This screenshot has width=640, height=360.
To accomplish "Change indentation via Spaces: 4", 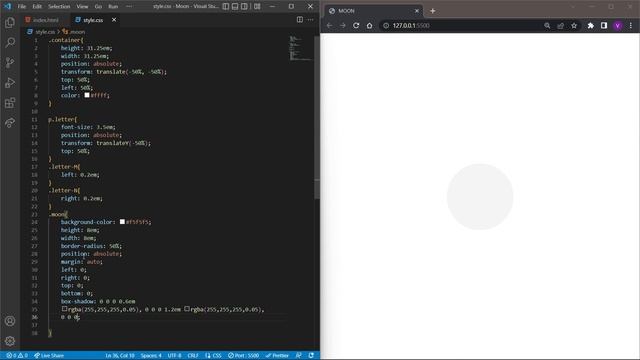I will coord(151,356).
